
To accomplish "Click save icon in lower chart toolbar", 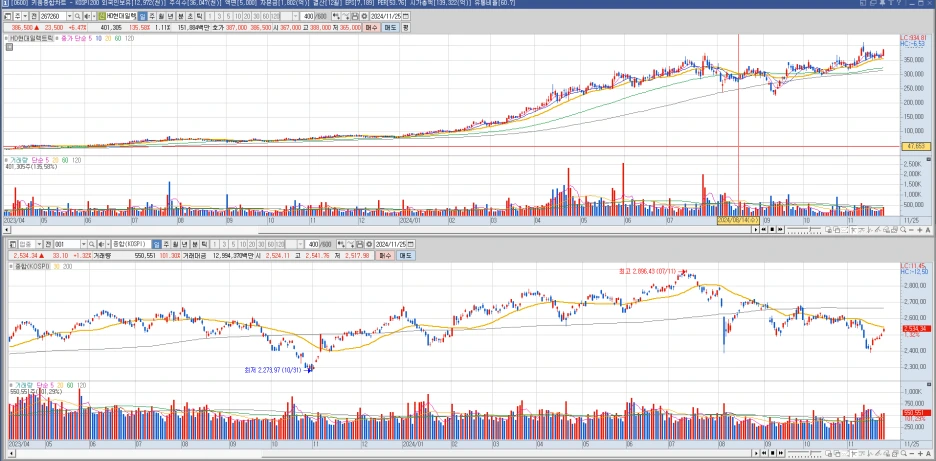I will pyautogui.click(x=359, y=244).
